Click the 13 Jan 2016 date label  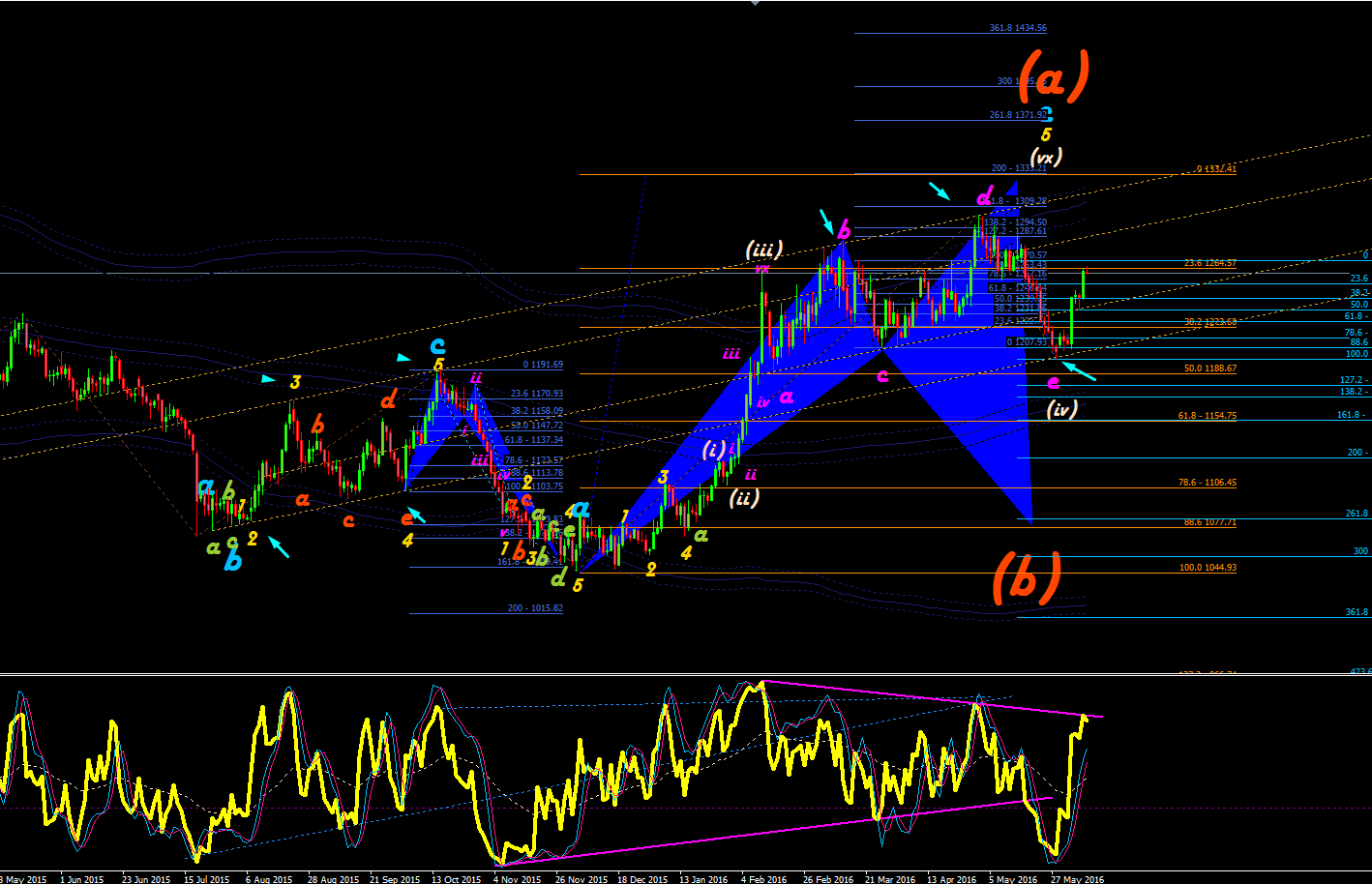click(x=703, y=879)
